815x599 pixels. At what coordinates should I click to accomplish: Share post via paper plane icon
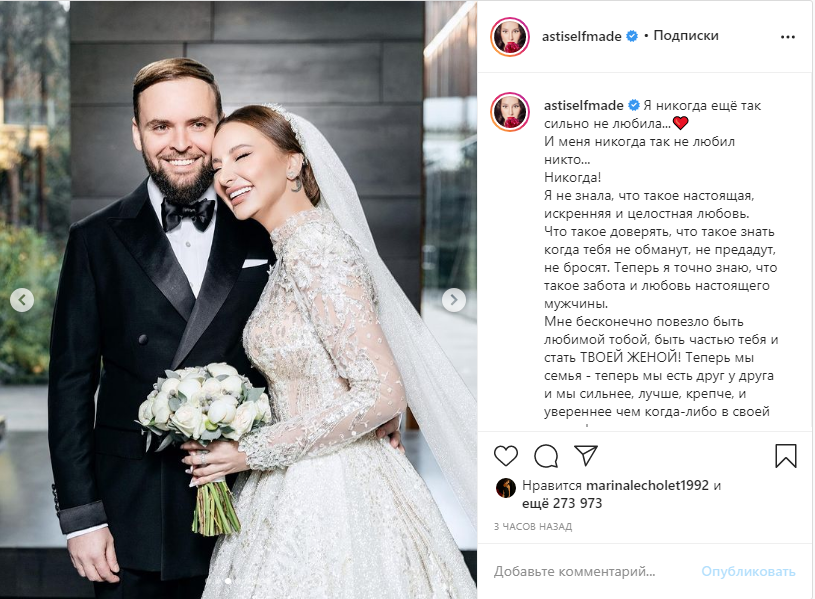(x=585, y=455)
